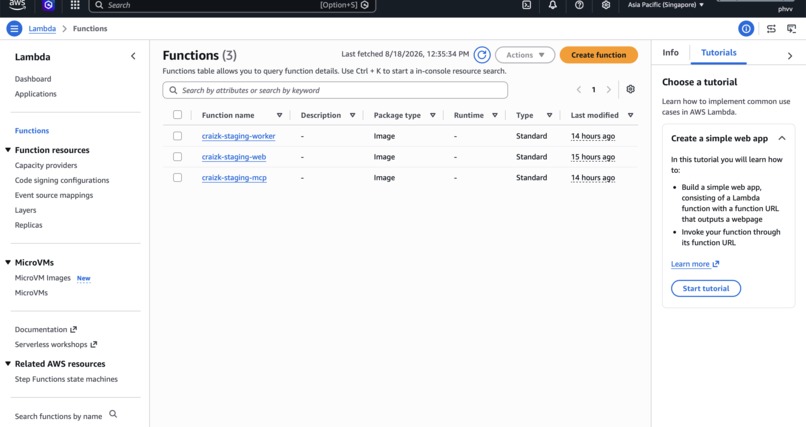Select checkbox for craizk-staging-worker

pos(177,136)
